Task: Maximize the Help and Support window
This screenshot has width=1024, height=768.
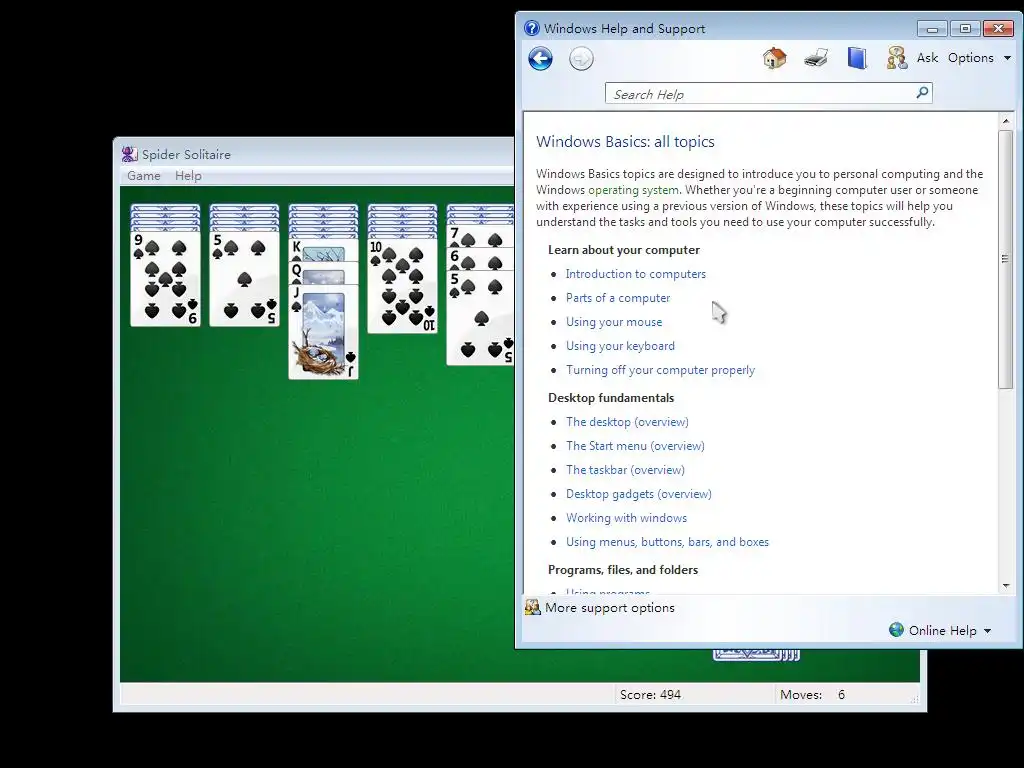Action: click(x=965, y=28)
